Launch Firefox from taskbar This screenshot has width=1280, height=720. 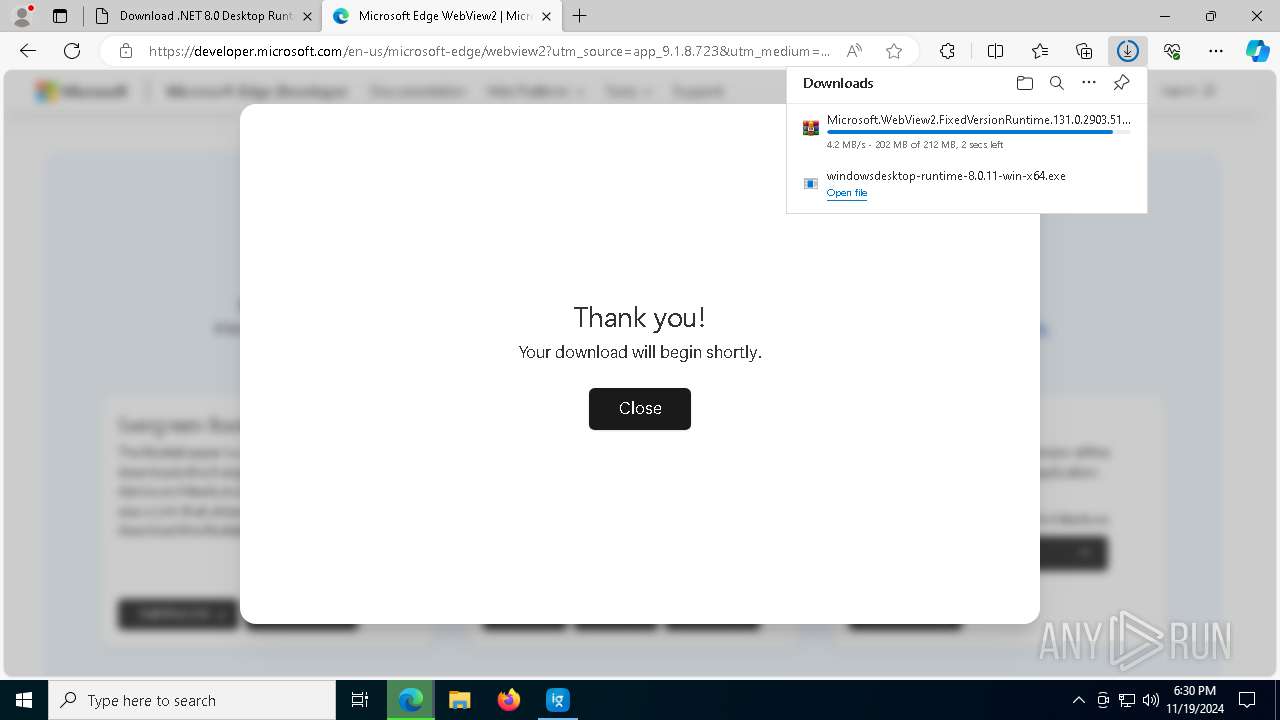509,700
